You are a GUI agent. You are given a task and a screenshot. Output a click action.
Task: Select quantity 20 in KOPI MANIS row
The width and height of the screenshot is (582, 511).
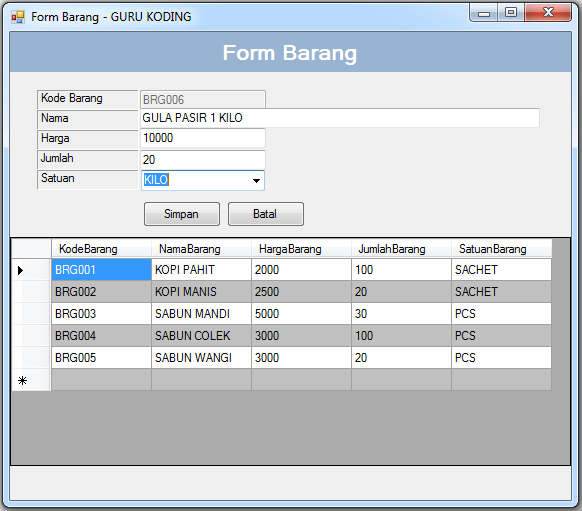click(x=402, y=292)
